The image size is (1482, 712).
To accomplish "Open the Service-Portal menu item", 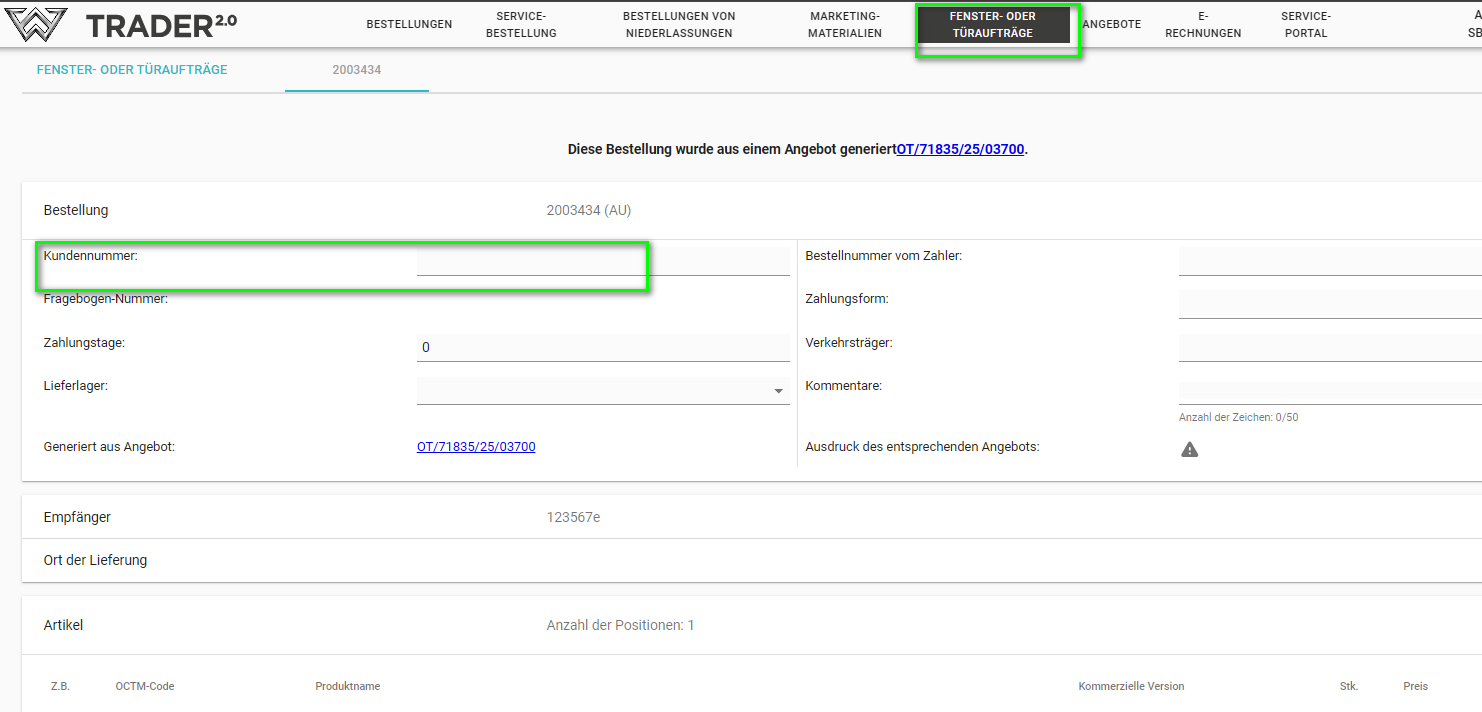I will (1306, 25).
